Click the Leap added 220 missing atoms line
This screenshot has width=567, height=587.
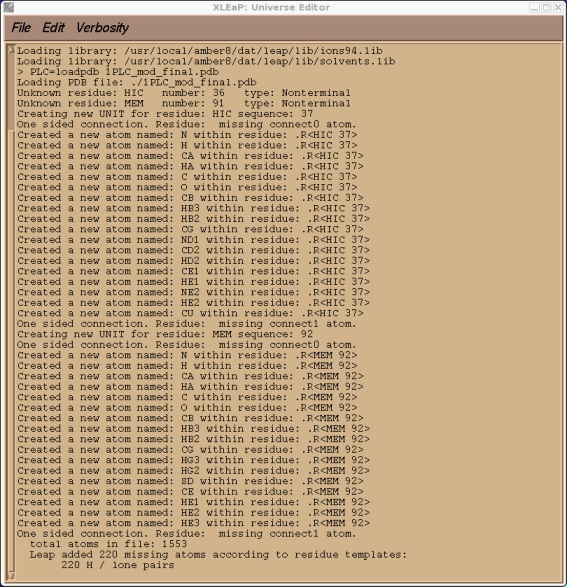(x=218, y=554)
